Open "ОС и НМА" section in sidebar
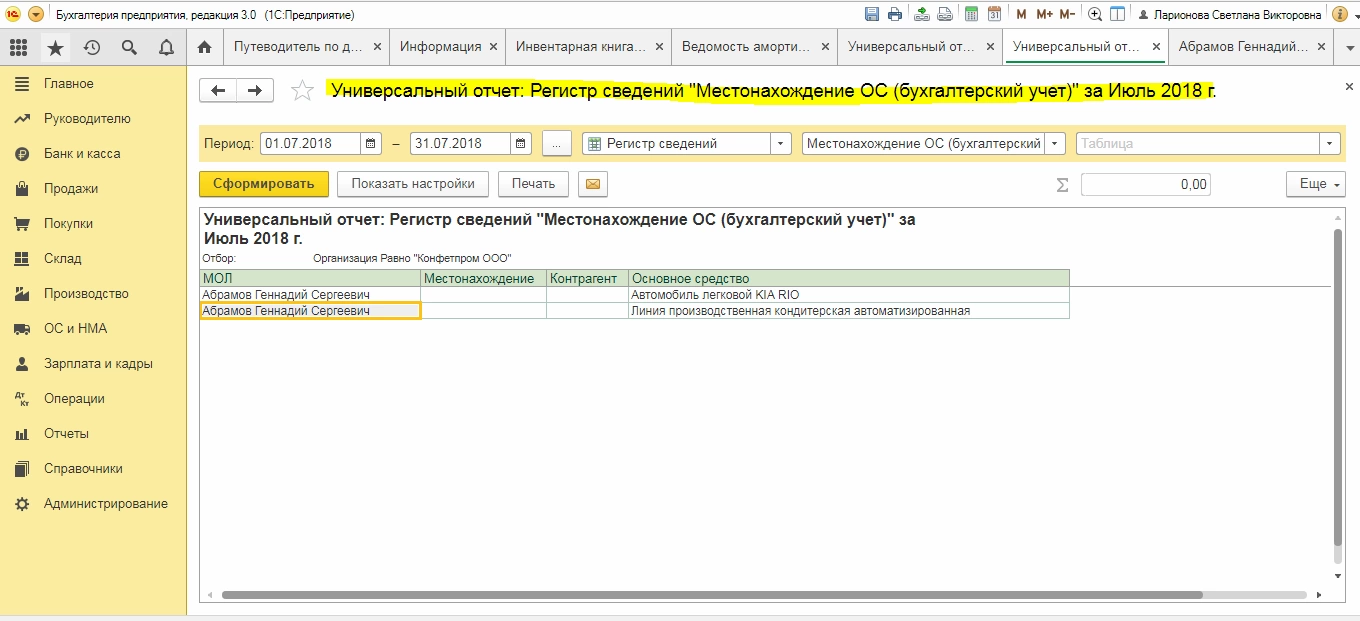1360x621 pixels. [x=75, y=328]
